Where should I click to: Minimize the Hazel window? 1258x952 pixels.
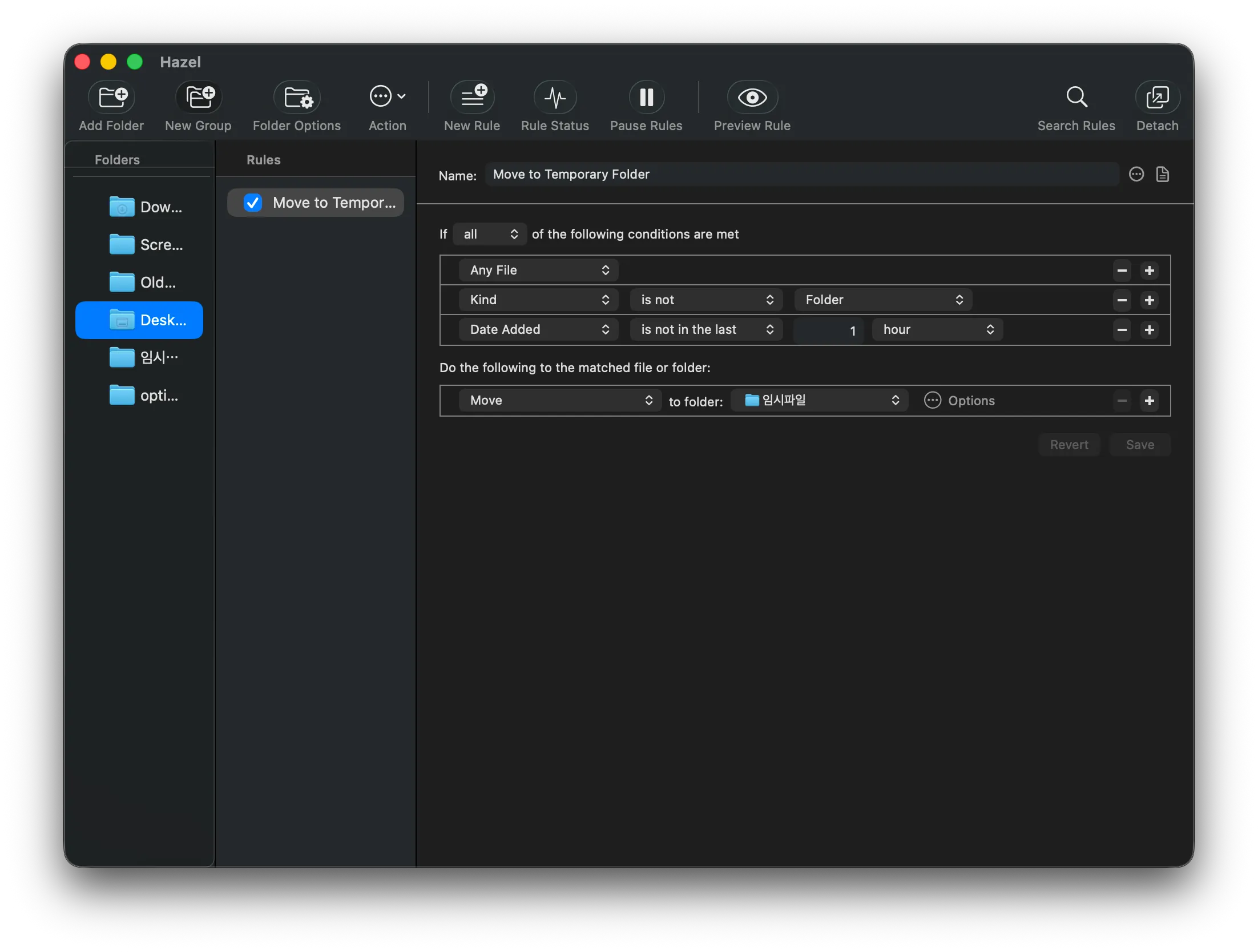(x=108, y=62)
